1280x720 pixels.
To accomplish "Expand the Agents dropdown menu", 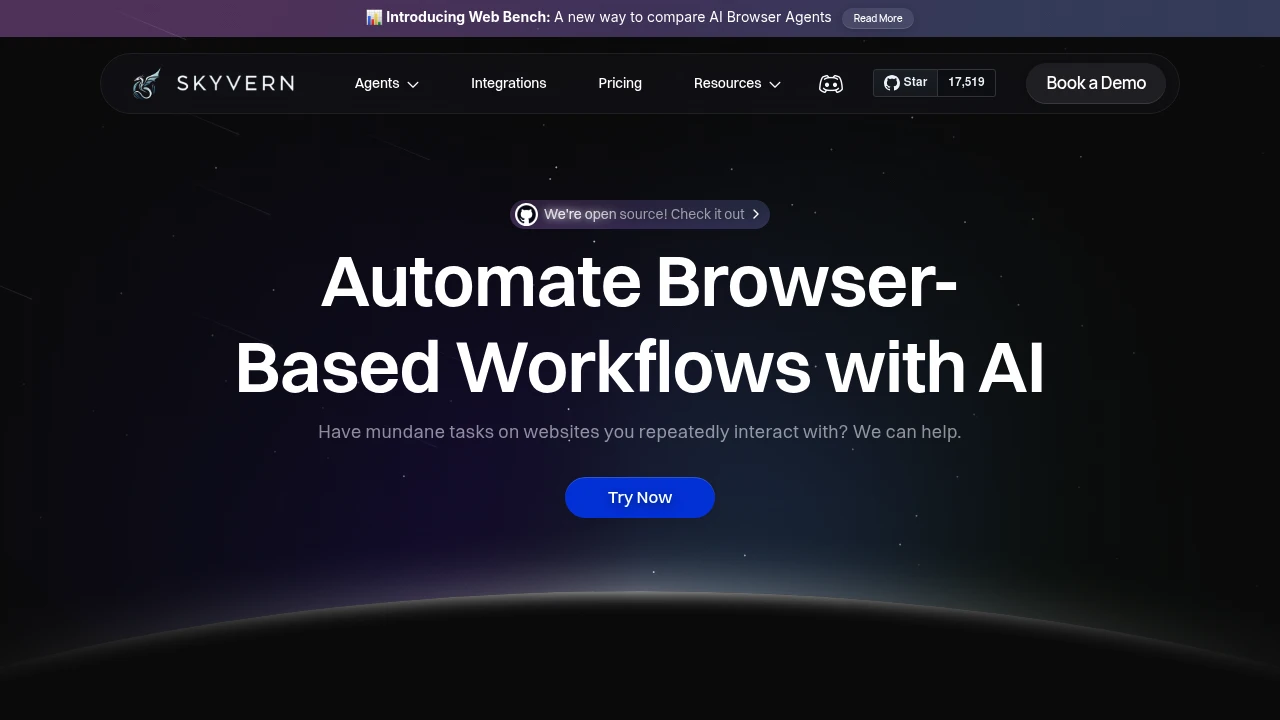I will (387, 84).
